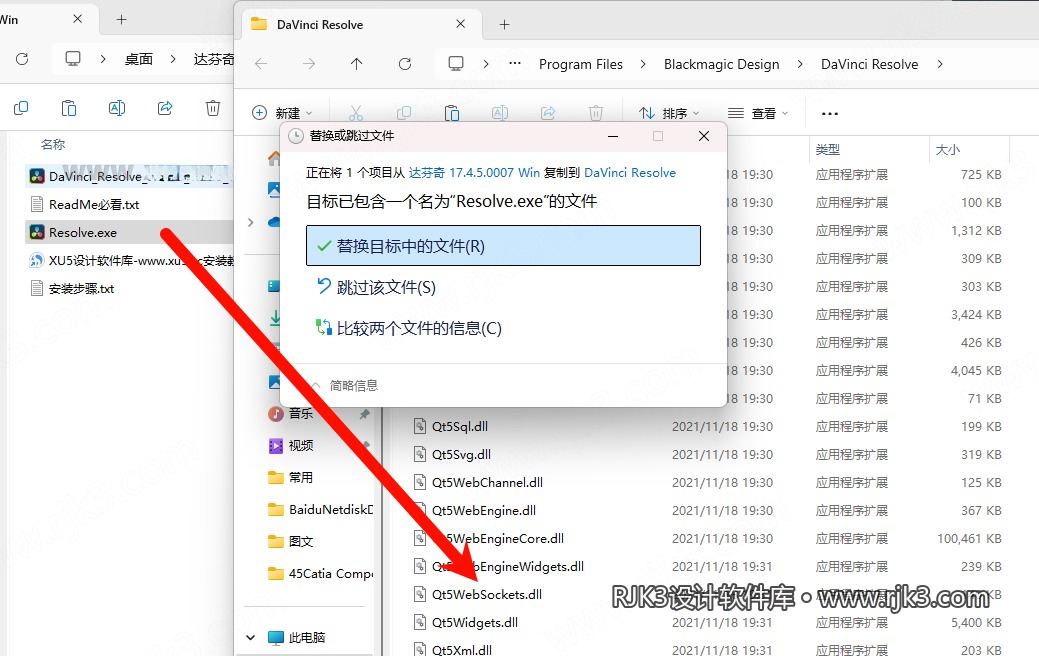Open the See more three-dots toolbar menu
The height and width of the screenshot is (656, 1039).
click(830, 113)
